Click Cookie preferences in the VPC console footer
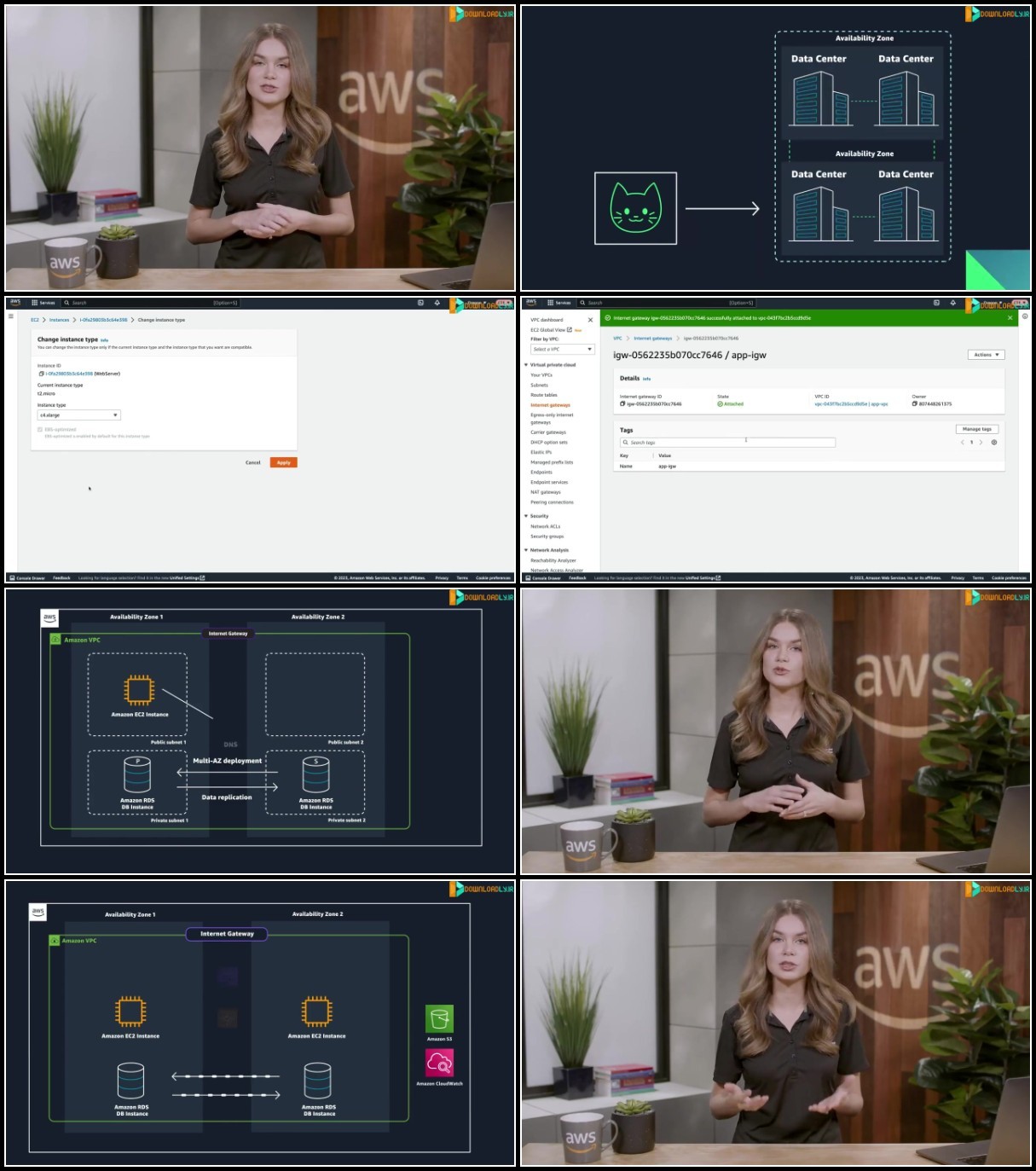The image size is (1036, 1171). [x=1010, y=577]
